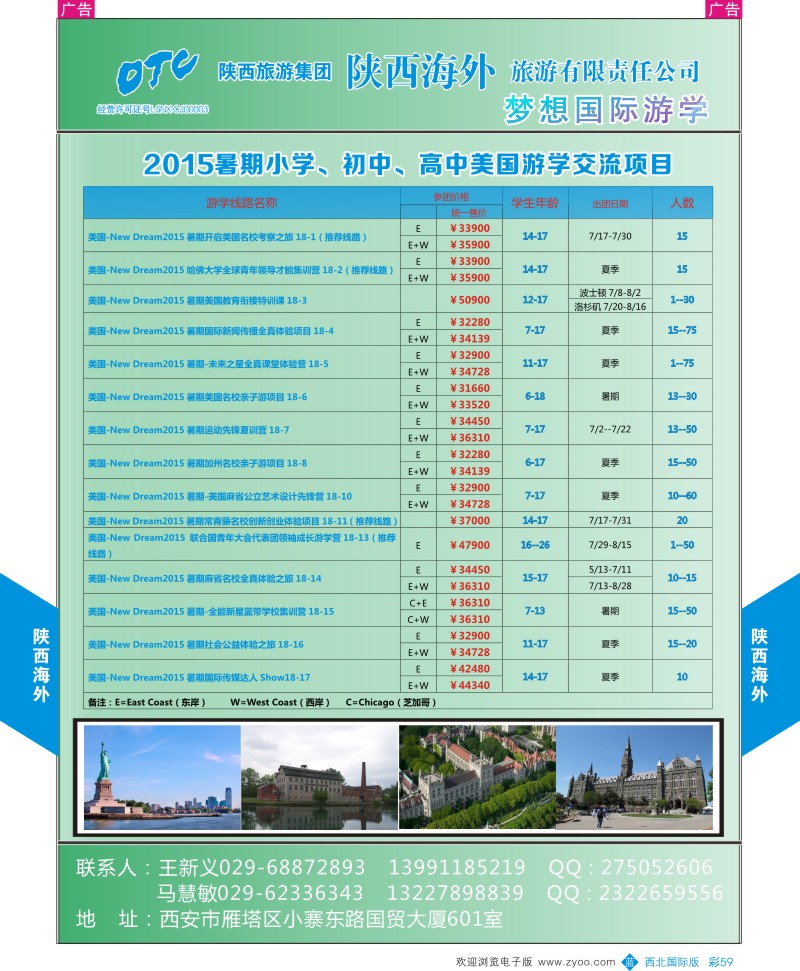Click the 陕西海外 header title
Viewport: 800px width, 971px height.
[420, 71]
